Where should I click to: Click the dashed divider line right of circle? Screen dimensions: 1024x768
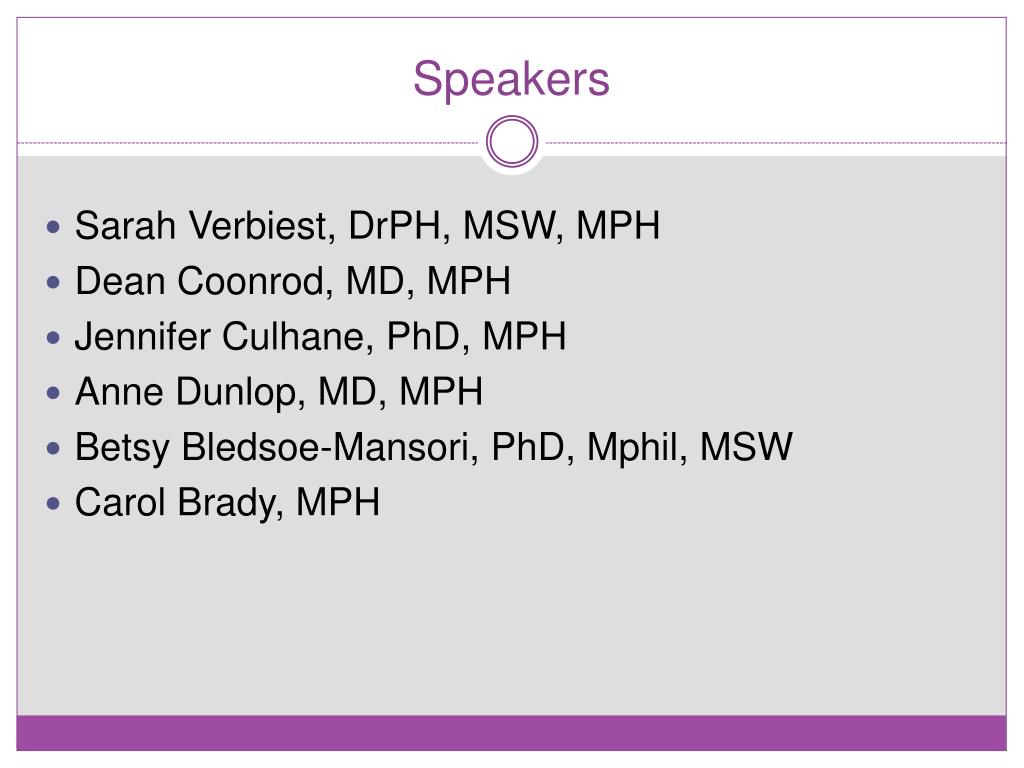point(776,142)
